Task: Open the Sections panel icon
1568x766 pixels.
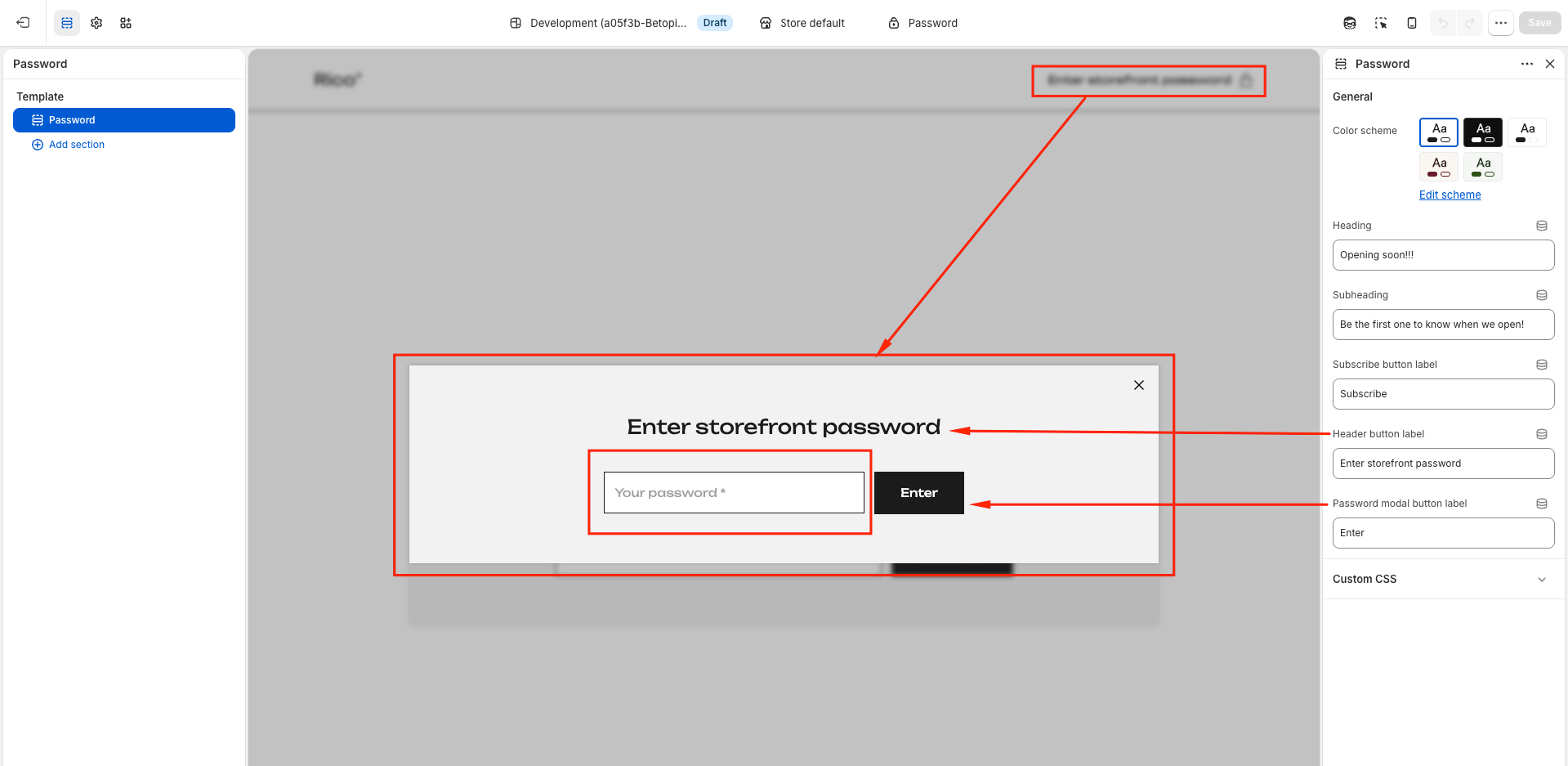Action: 67,23
